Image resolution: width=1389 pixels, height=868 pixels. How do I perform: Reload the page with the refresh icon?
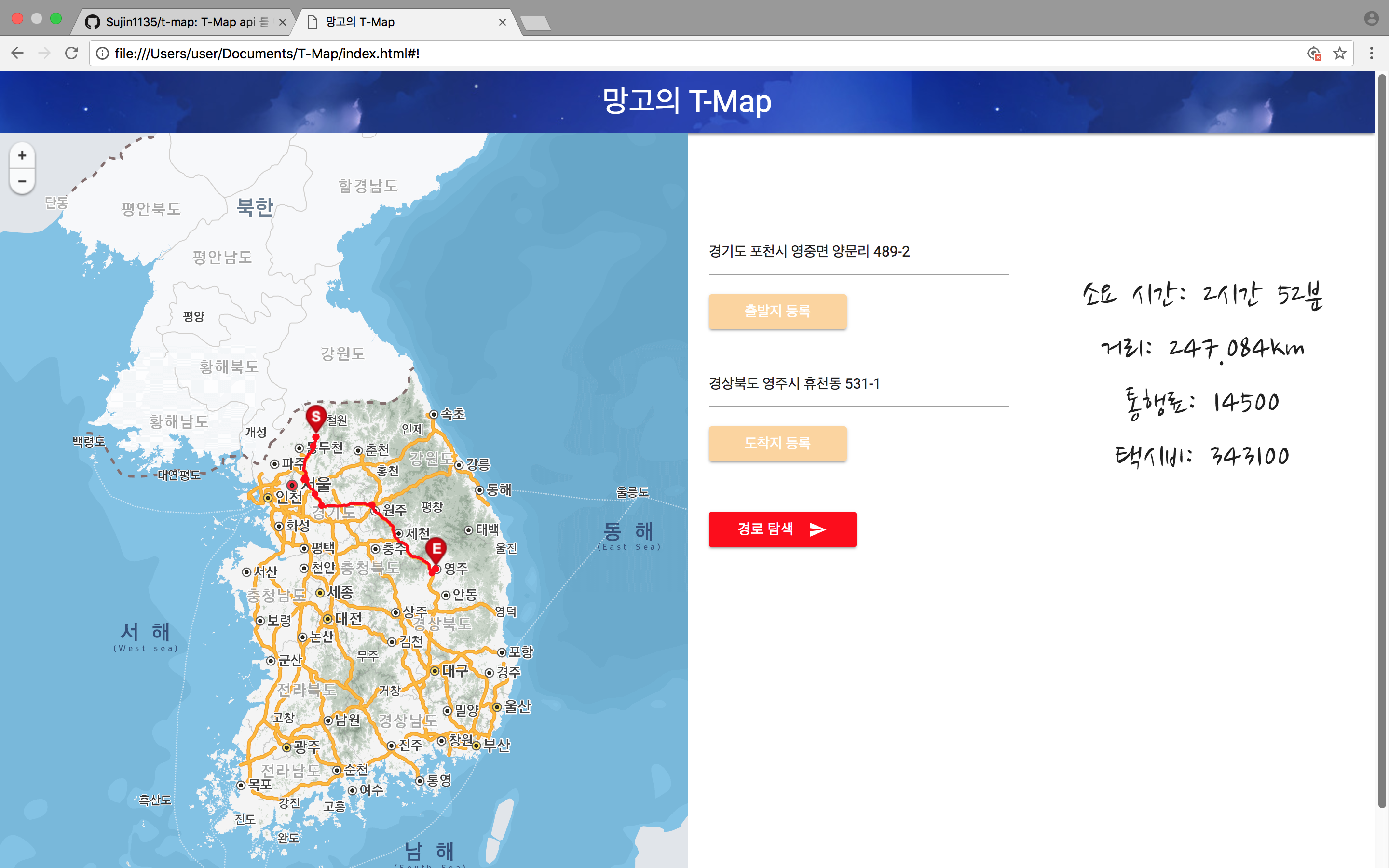(72, 54)
